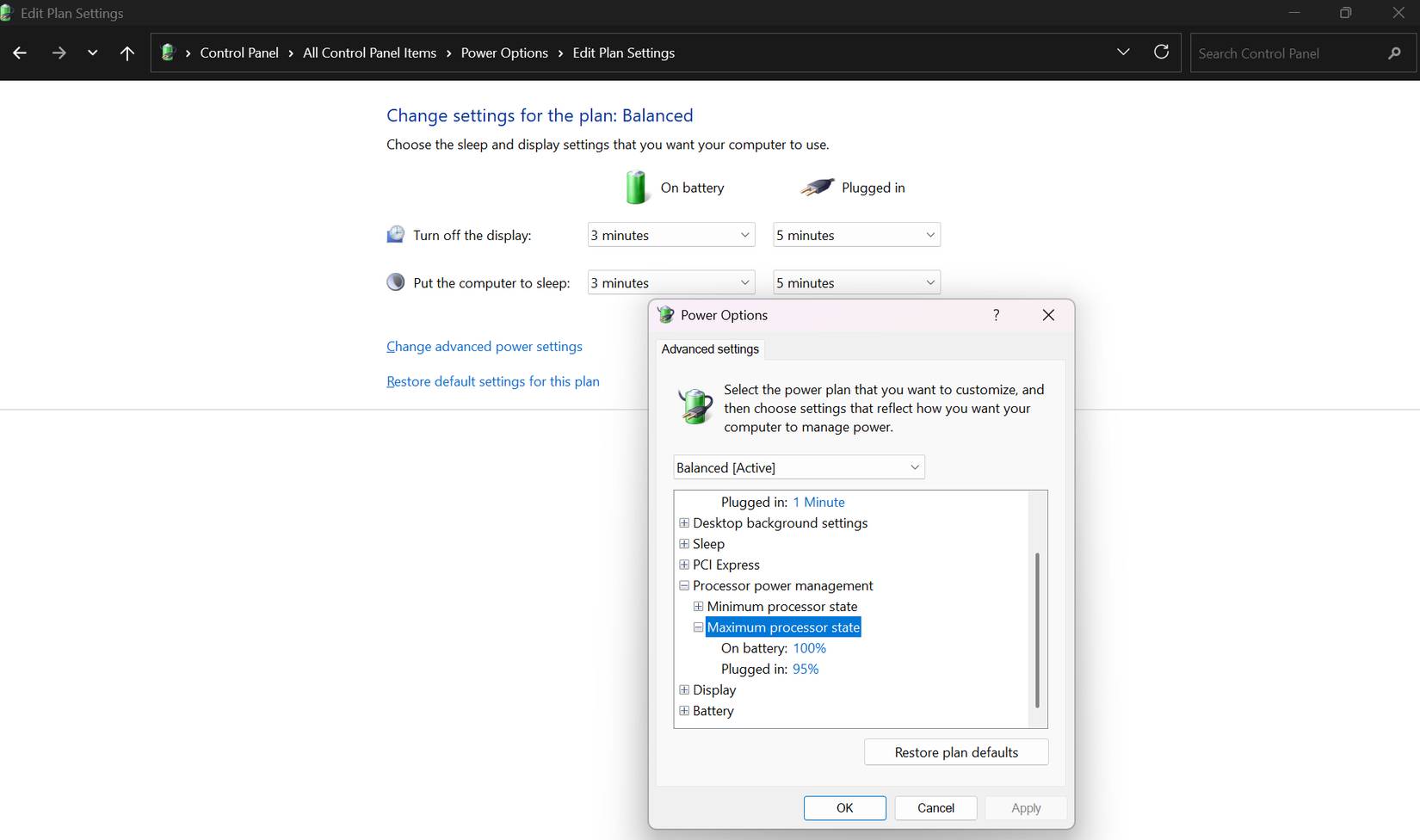
Task: Click the back arrow in navigation bar
Action: pyautogui.click(x=19, y=52)
